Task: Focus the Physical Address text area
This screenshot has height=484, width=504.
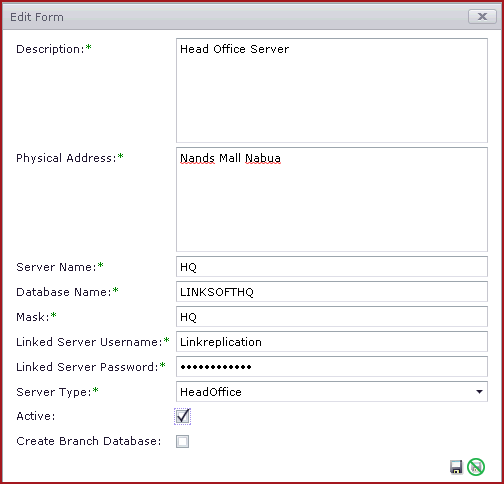Action: coord(332,199)
